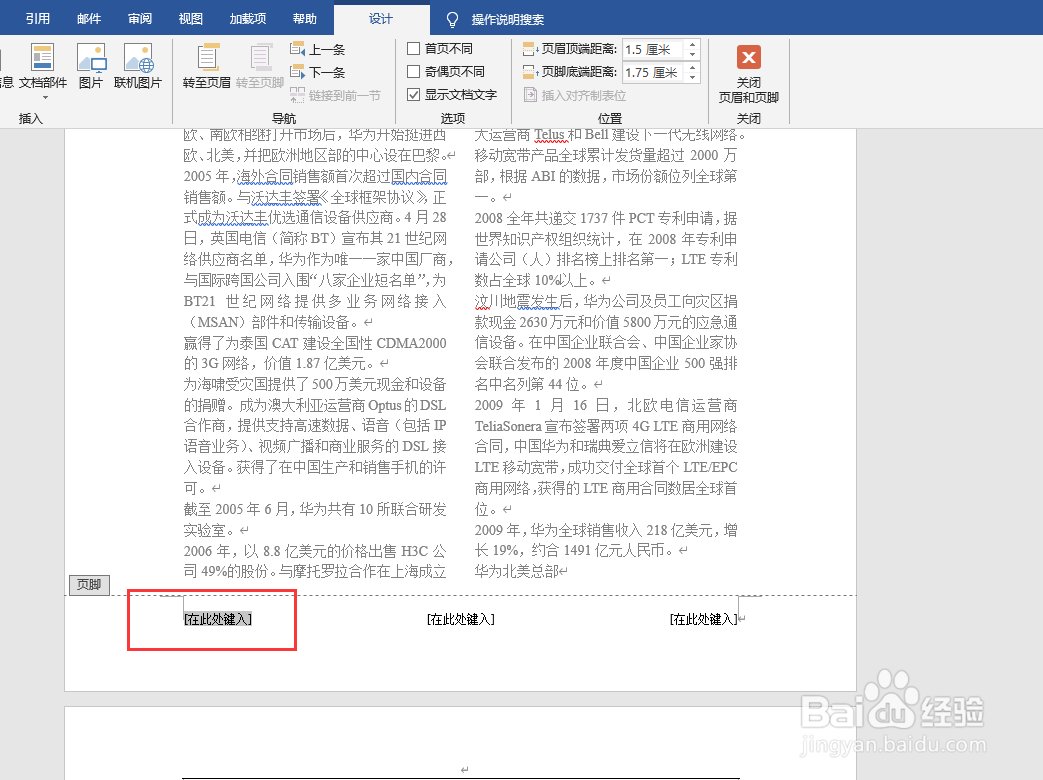
Task: Enable 首页不同 checkbox
Action: [413, 49]
